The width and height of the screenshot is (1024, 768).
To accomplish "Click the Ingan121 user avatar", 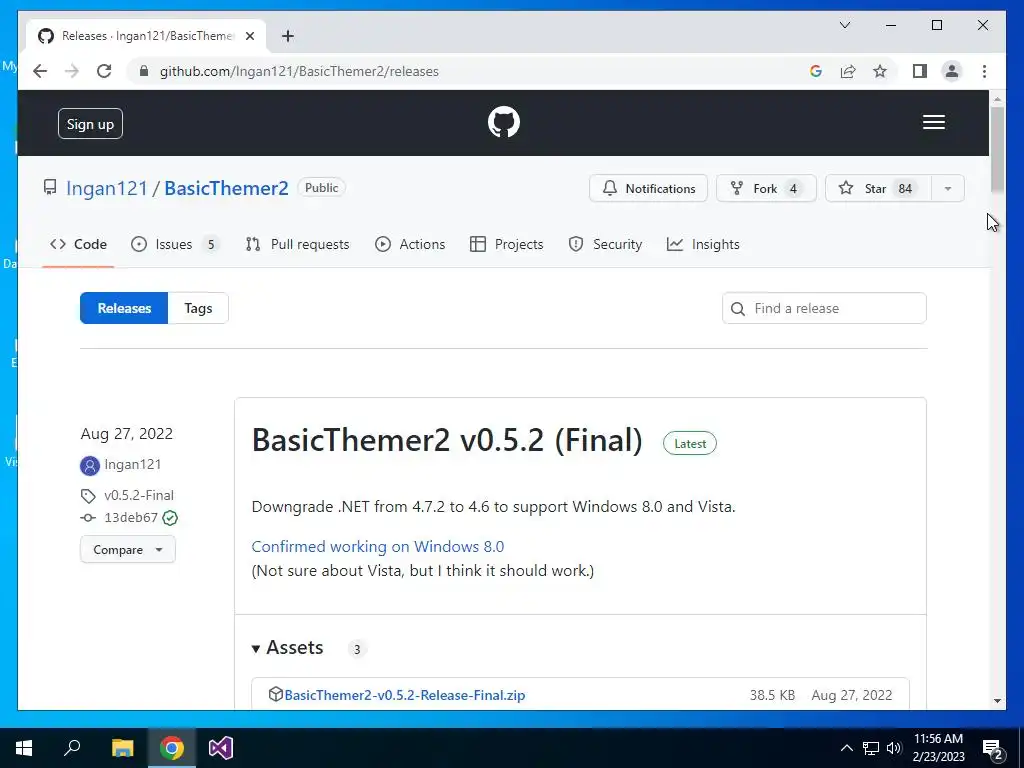I will pyautogui.click(x=89, y=465).
